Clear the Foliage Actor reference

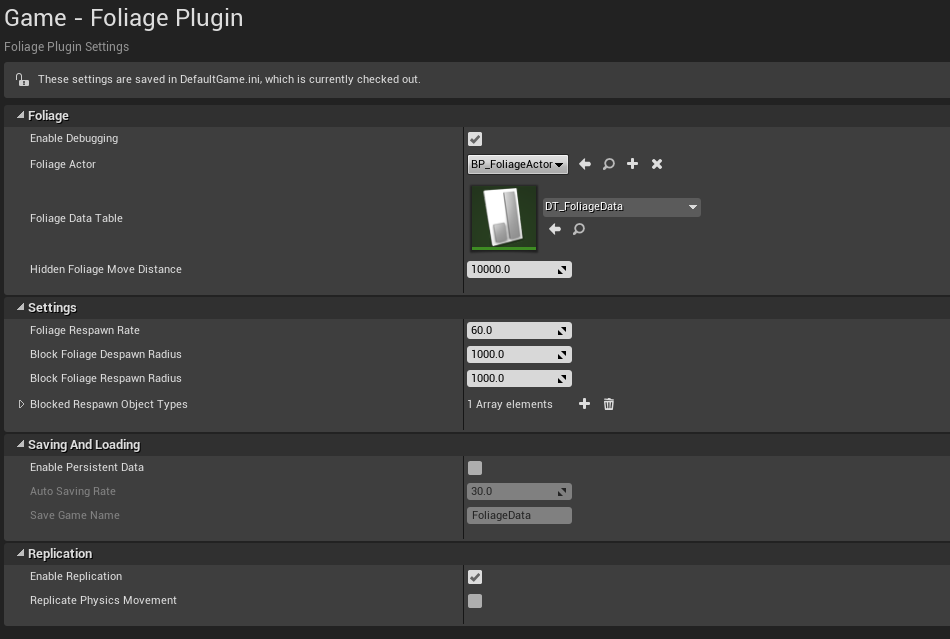[657, 164]
